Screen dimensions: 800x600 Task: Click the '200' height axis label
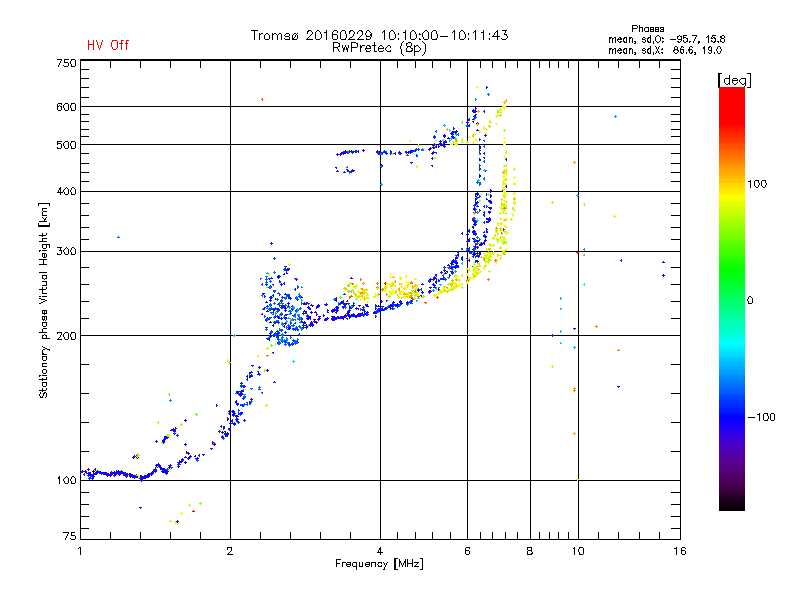[66, 336]
